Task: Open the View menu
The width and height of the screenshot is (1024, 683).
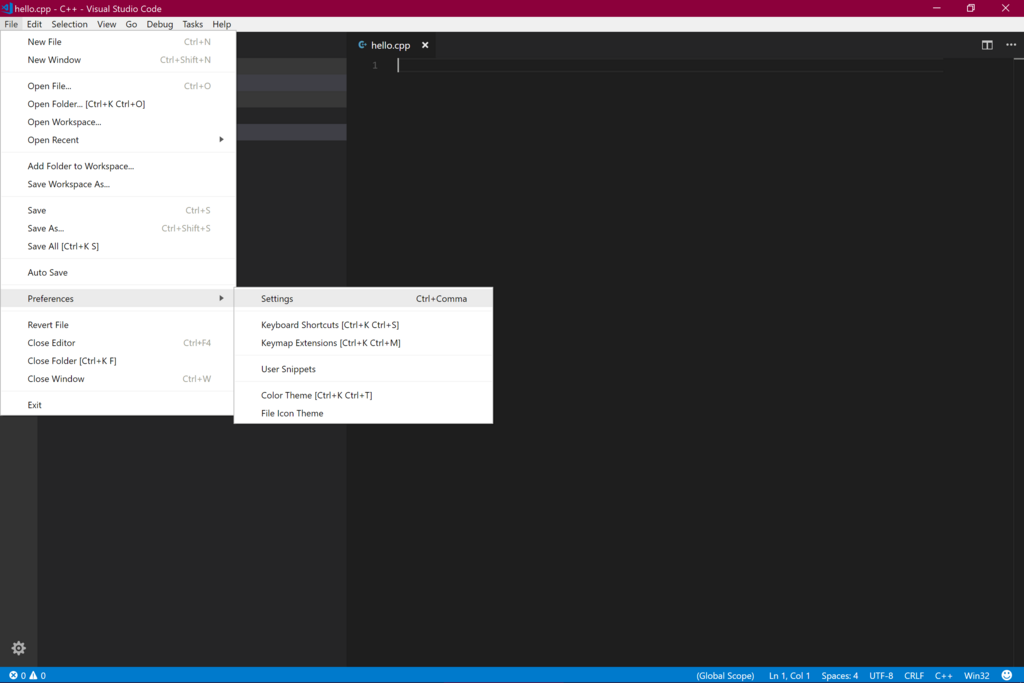Action: click(106, 24)
